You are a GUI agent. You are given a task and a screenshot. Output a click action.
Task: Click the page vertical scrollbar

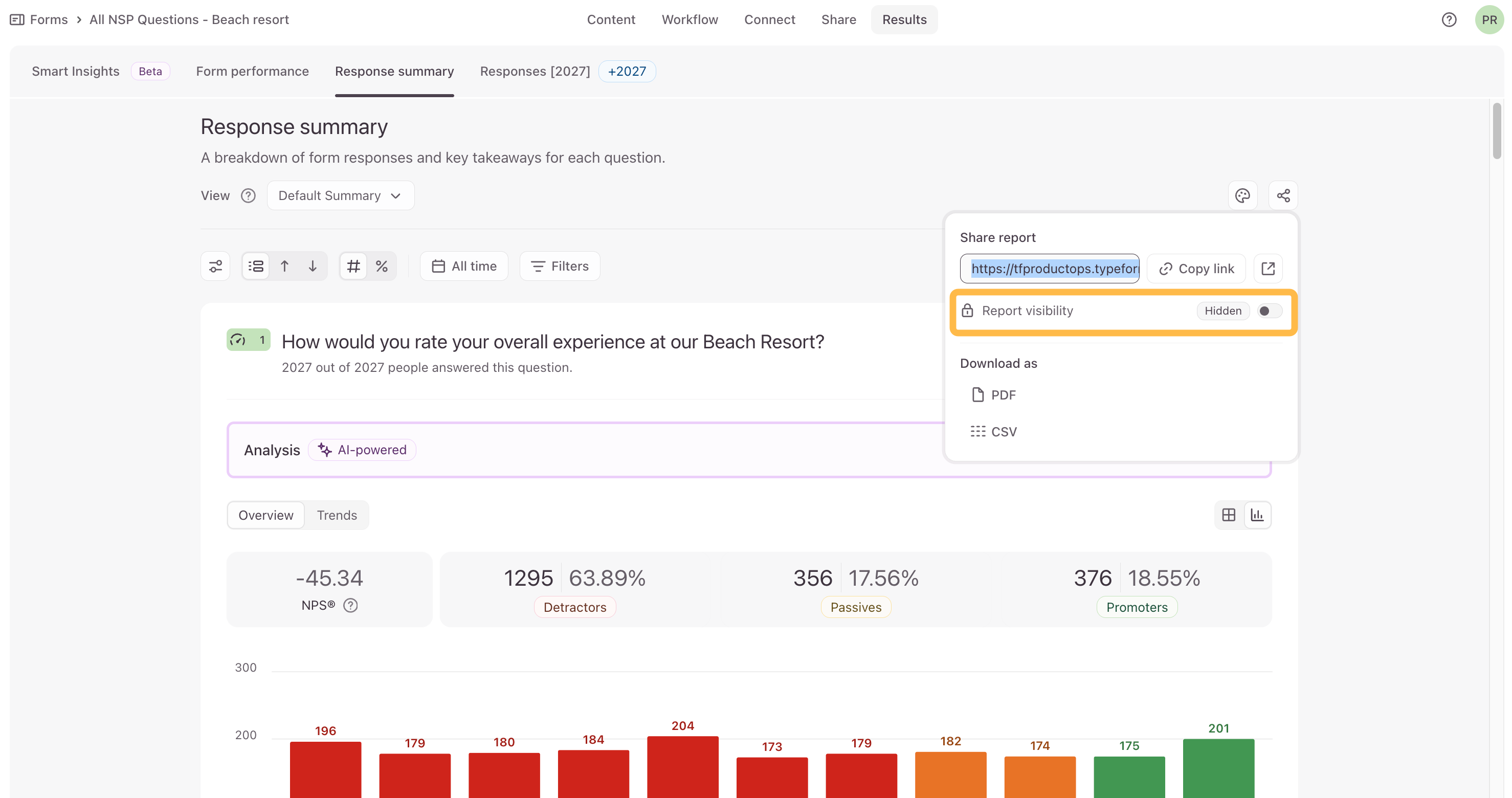tap(1497, 130)
